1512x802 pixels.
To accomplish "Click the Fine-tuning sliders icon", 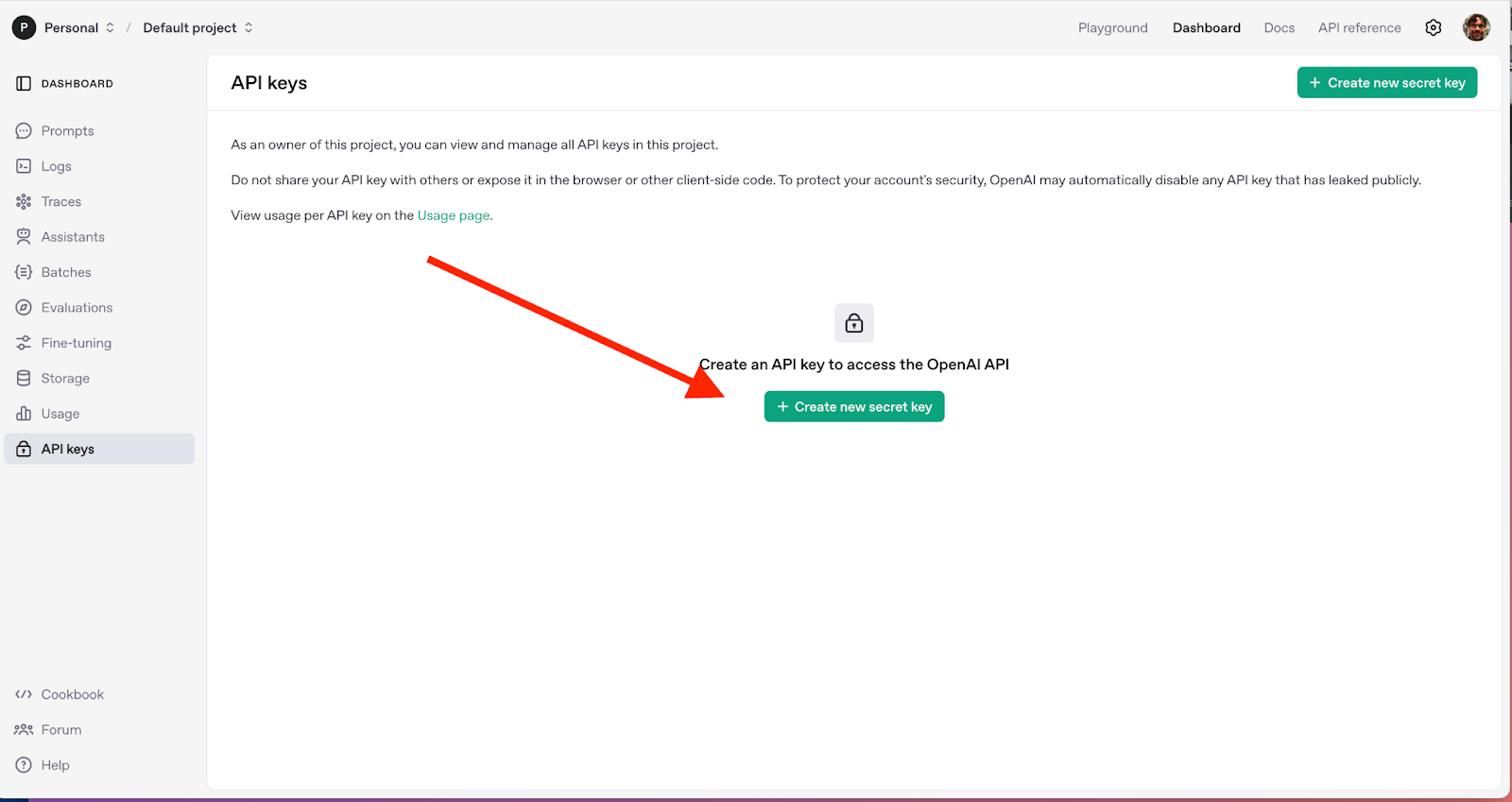I will tap(24, 343).
